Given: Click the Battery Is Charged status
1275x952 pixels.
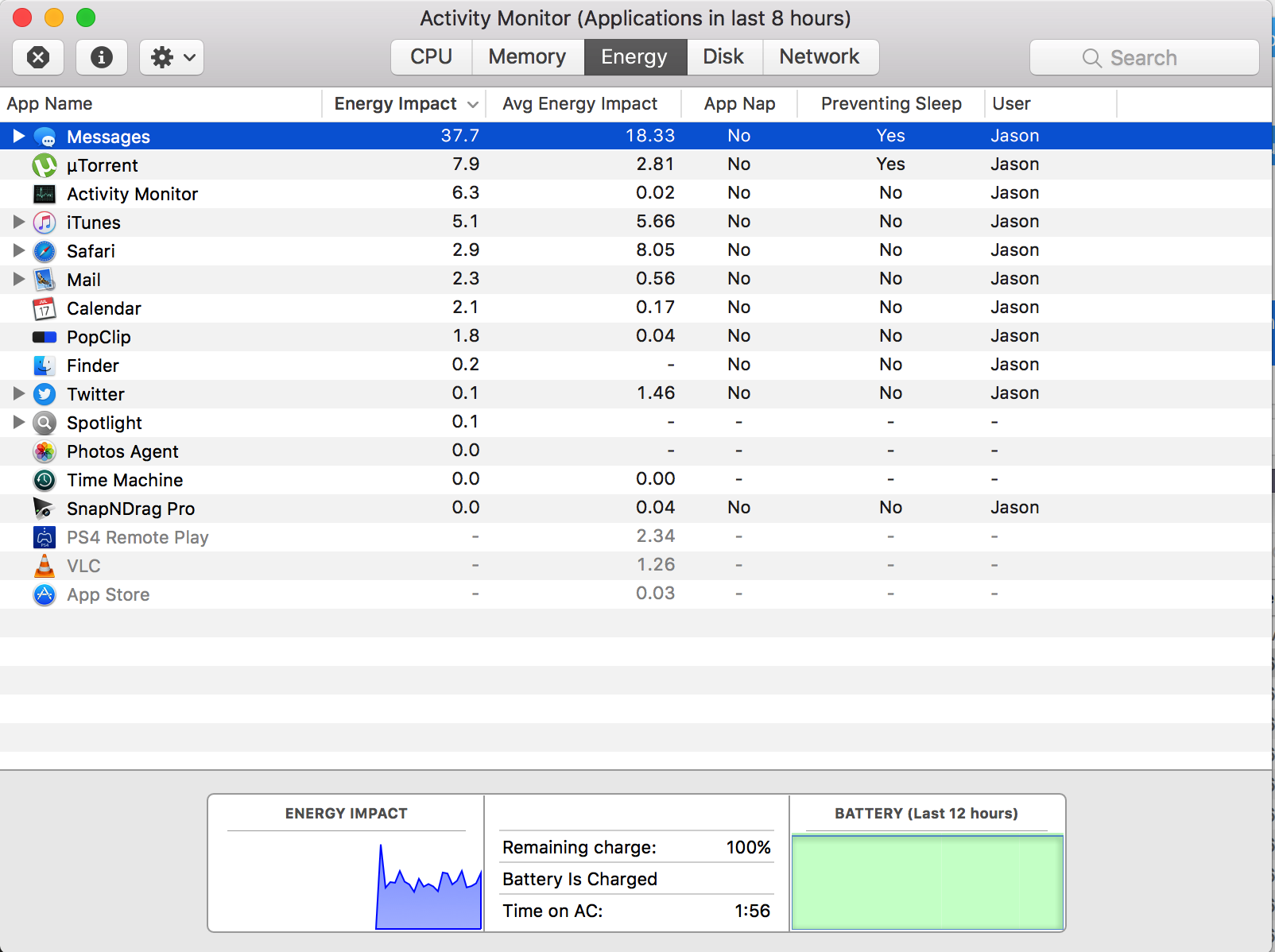Looking at the screenshot, I should coord(580,879).
